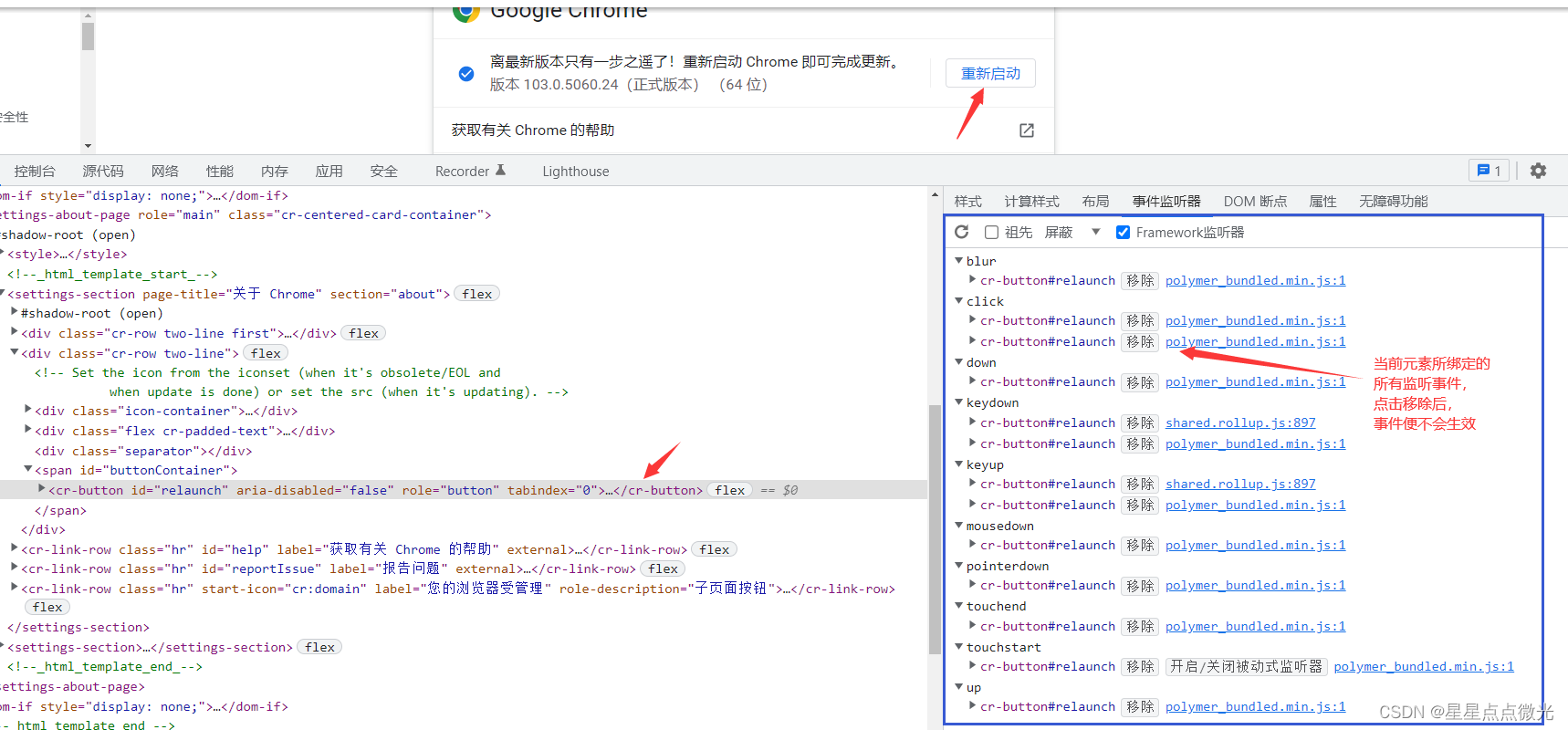Click the refresh event listeners icon
This screenshot has width=1568, height=730.
[961, 232]
